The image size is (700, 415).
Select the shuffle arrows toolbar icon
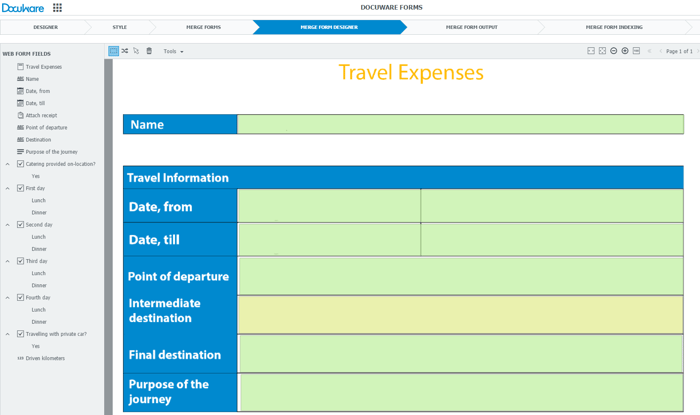click(125, 51)
